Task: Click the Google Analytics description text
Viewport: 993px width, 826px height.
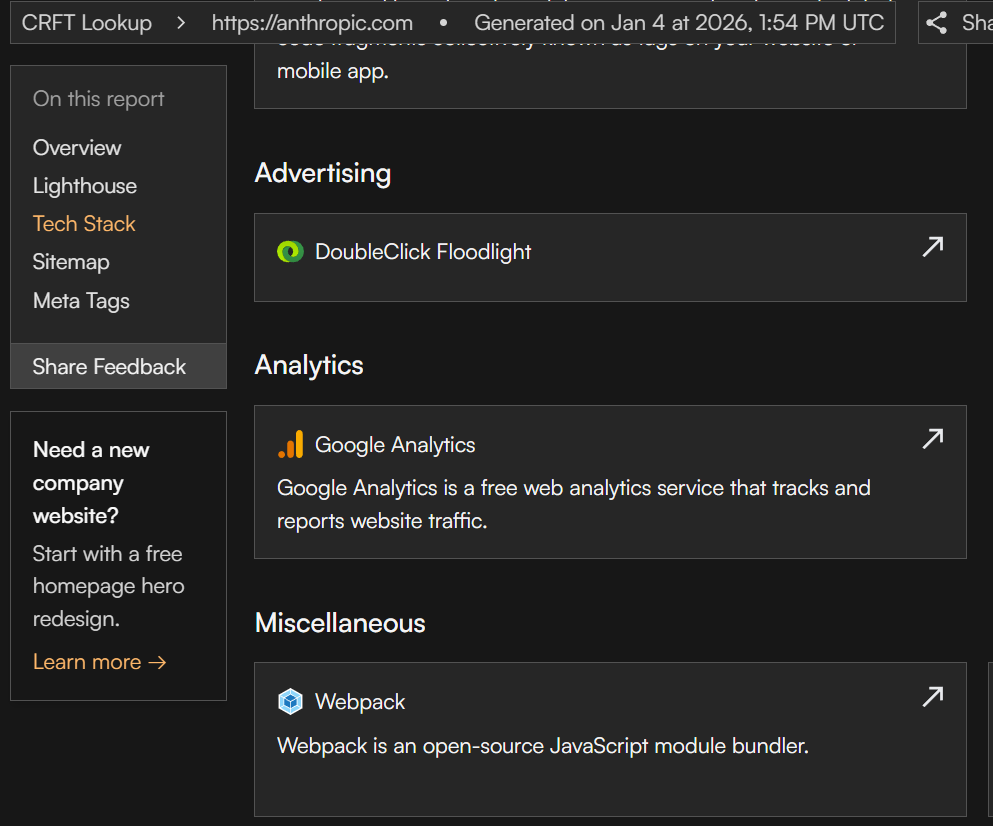Action: [573, 504]
